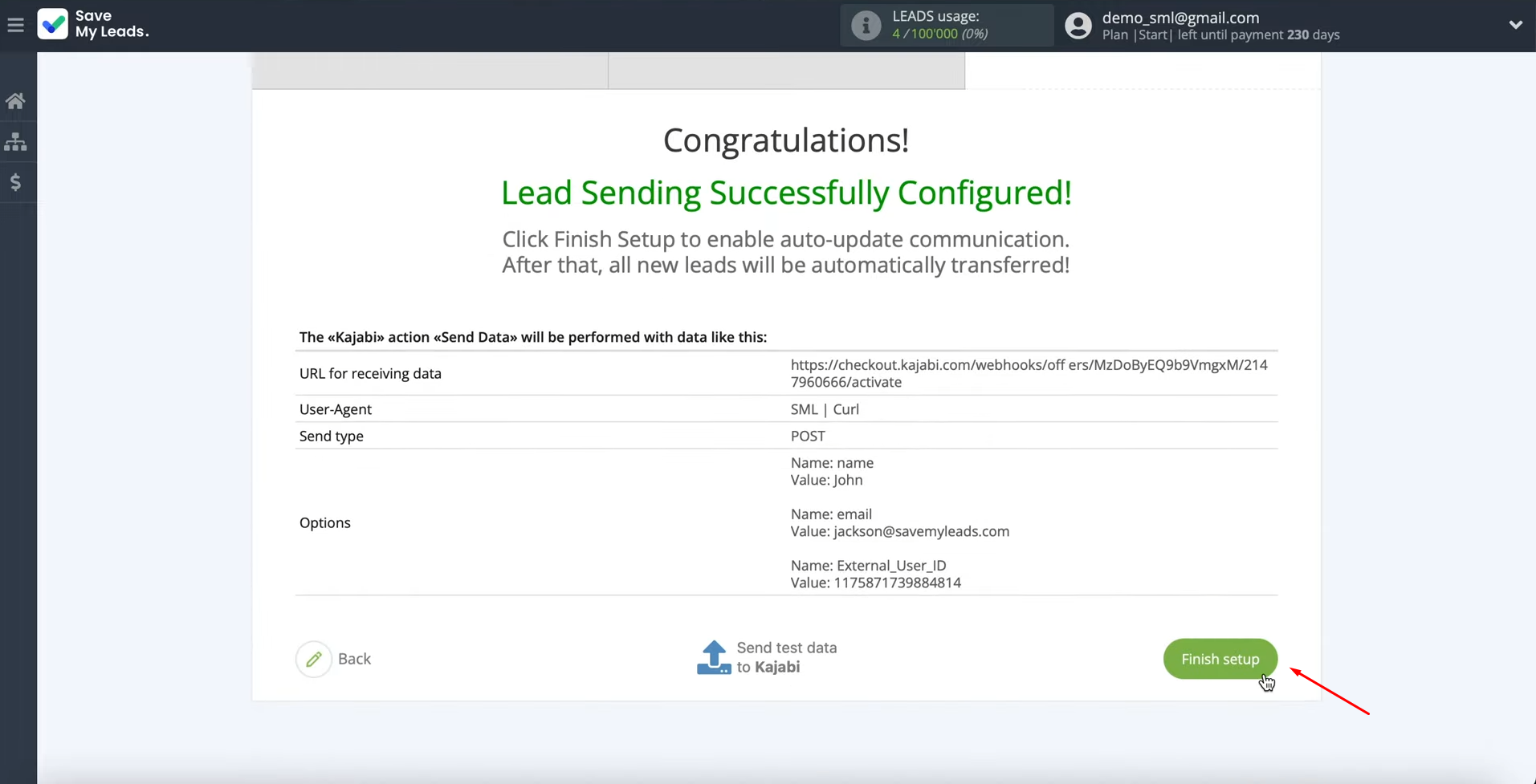The height and width of the screenshot is (784, 1536).
Task: Open the connections sitemap sidebar icon
Action: click(x=15, y=142)
